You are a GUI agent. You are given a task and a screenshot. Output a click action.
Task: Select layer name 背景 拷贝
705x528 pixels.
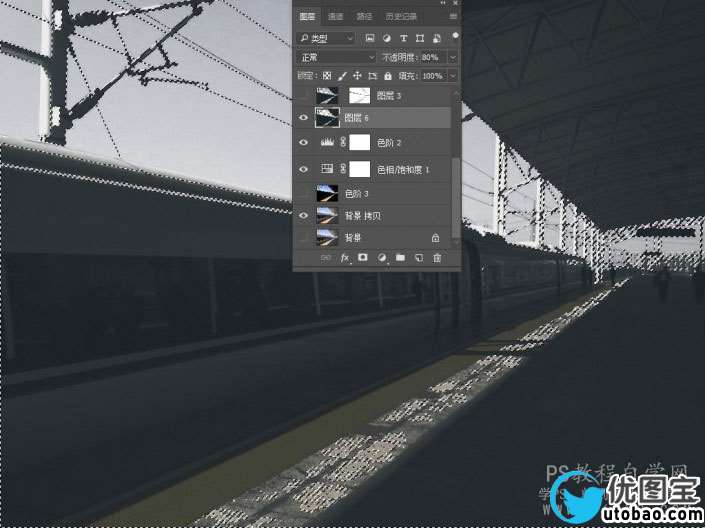362,215
